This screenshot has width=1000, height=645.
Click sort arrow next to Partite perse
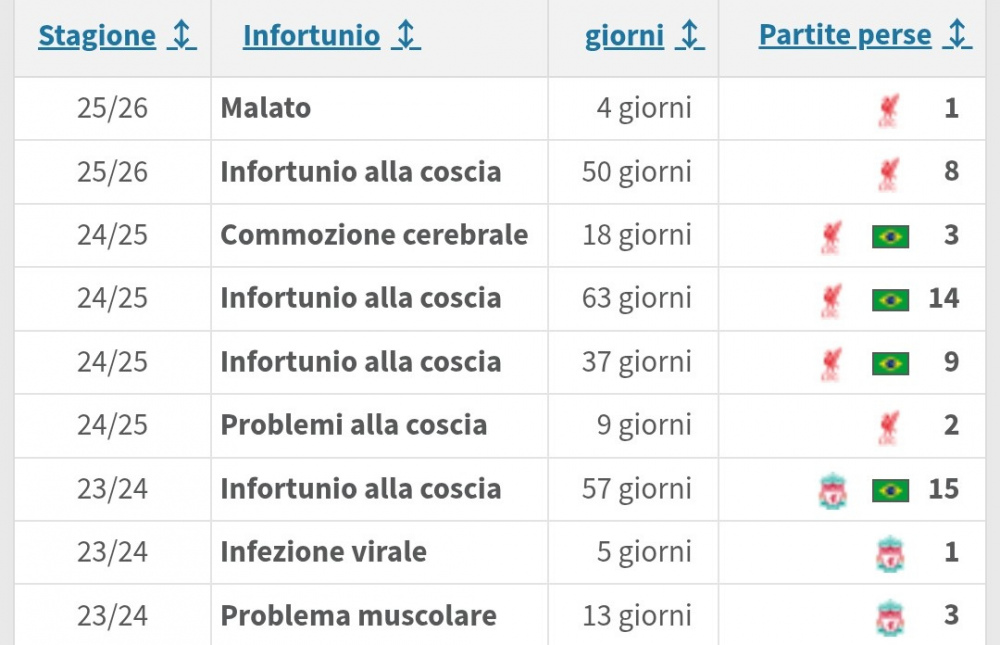(957, 36)
